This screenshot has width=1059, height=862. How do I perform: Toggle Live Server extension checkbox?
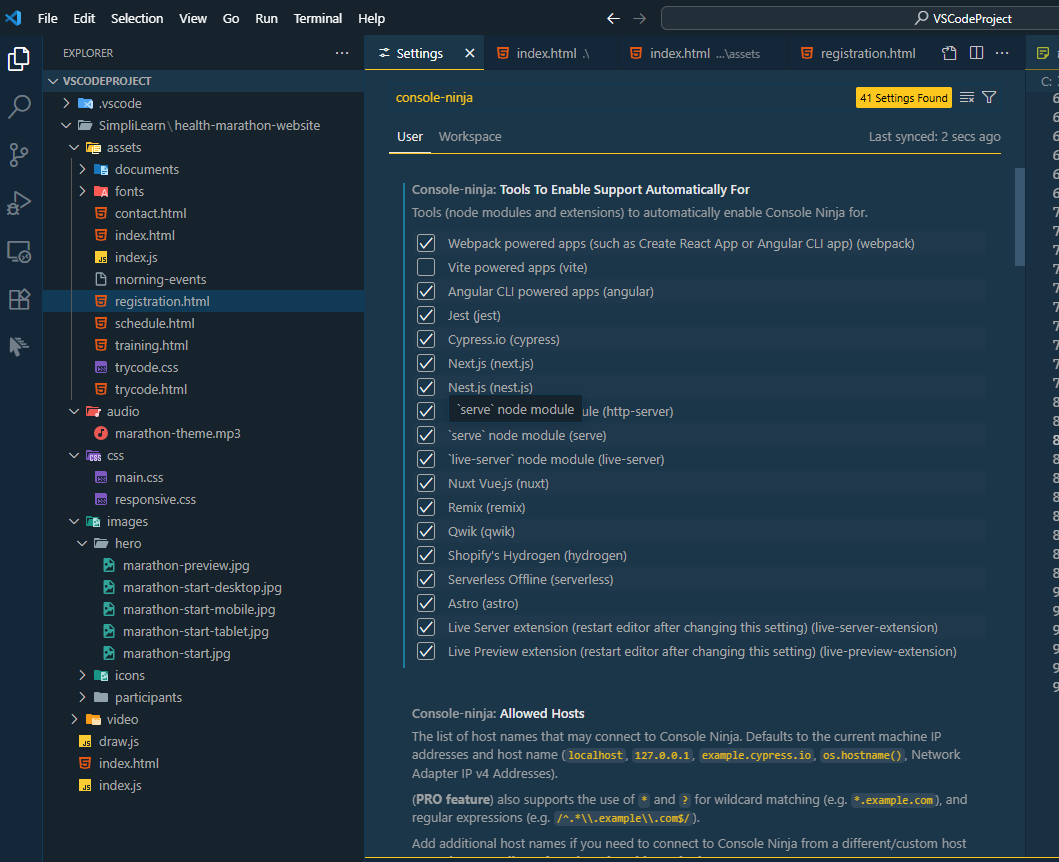point(425,628)
